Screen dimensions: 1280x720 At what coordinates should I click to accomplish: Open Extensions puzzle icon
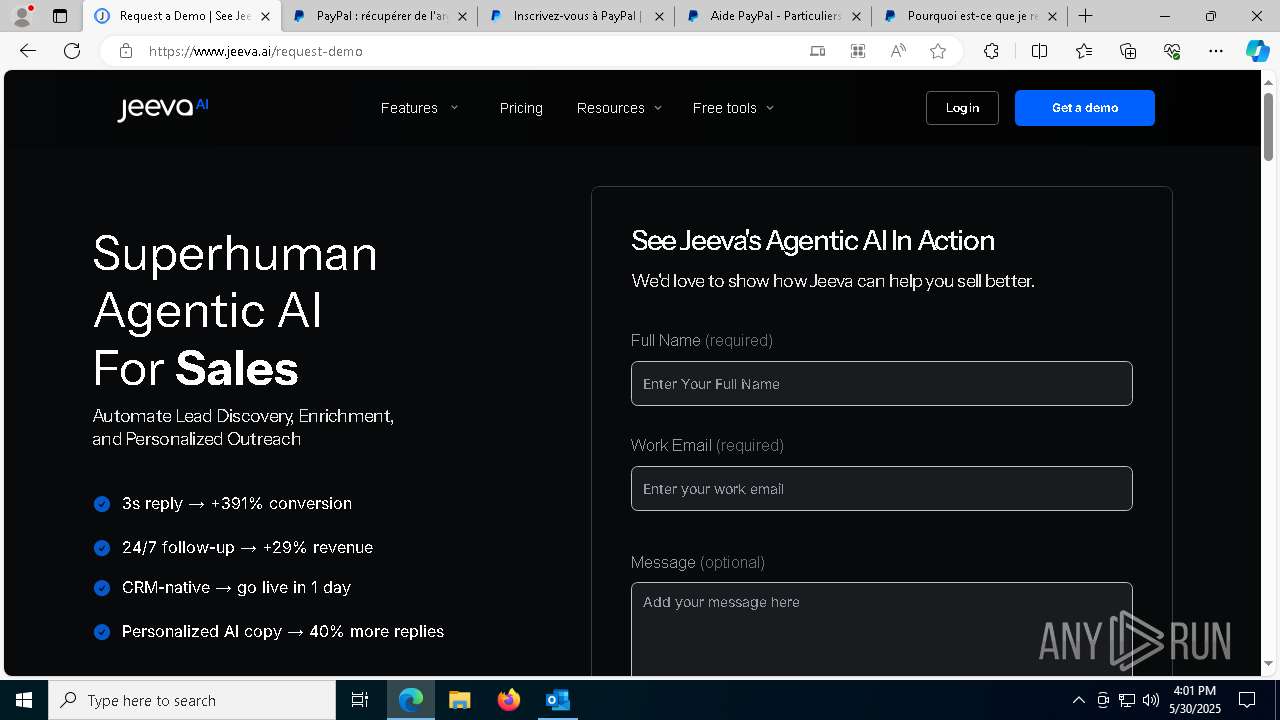pos(991,51)
